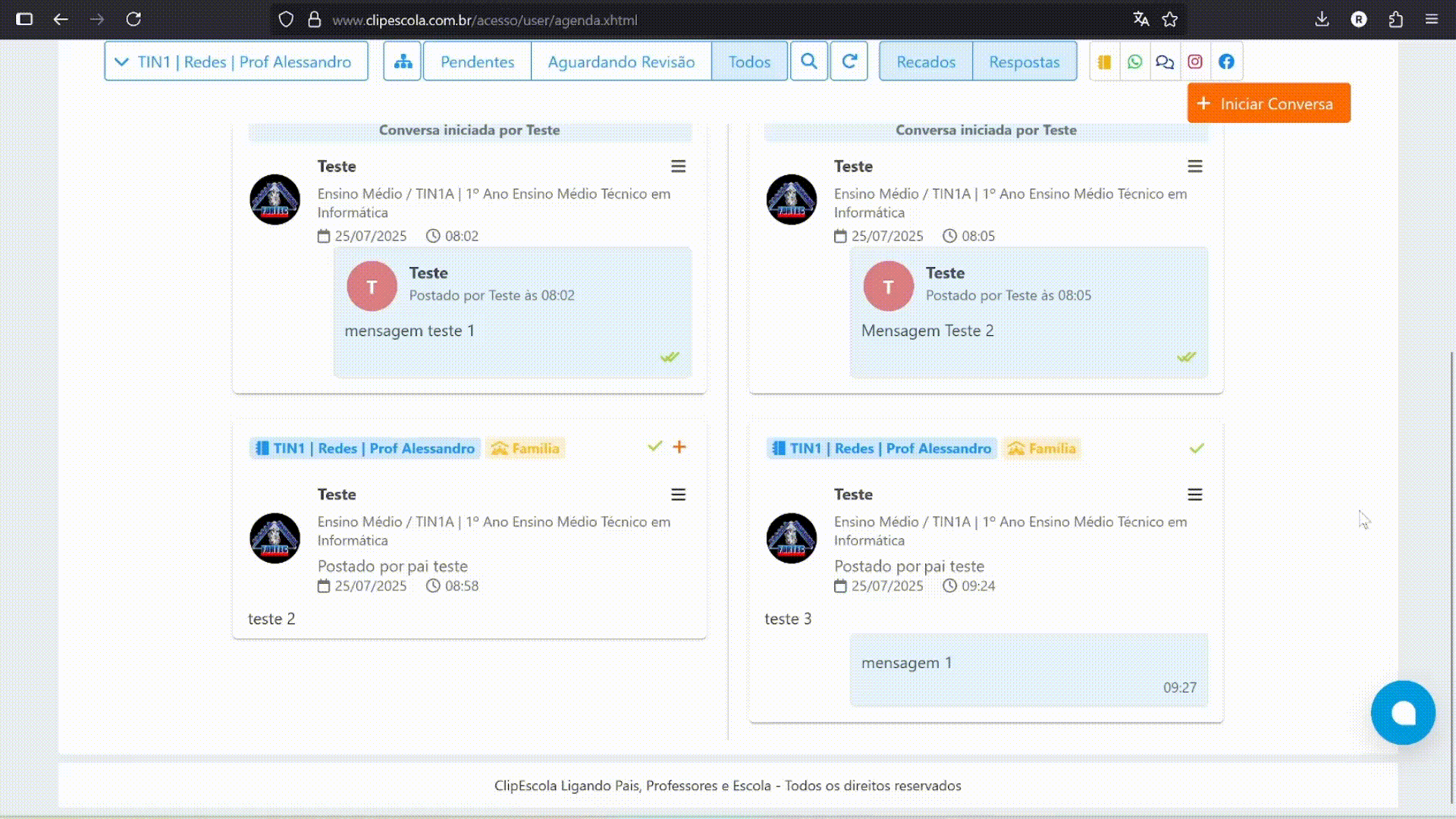The width and height of the screenshot is (1456, 819).
Task: Click the refresh icon in toolbar
Action: 849,61
